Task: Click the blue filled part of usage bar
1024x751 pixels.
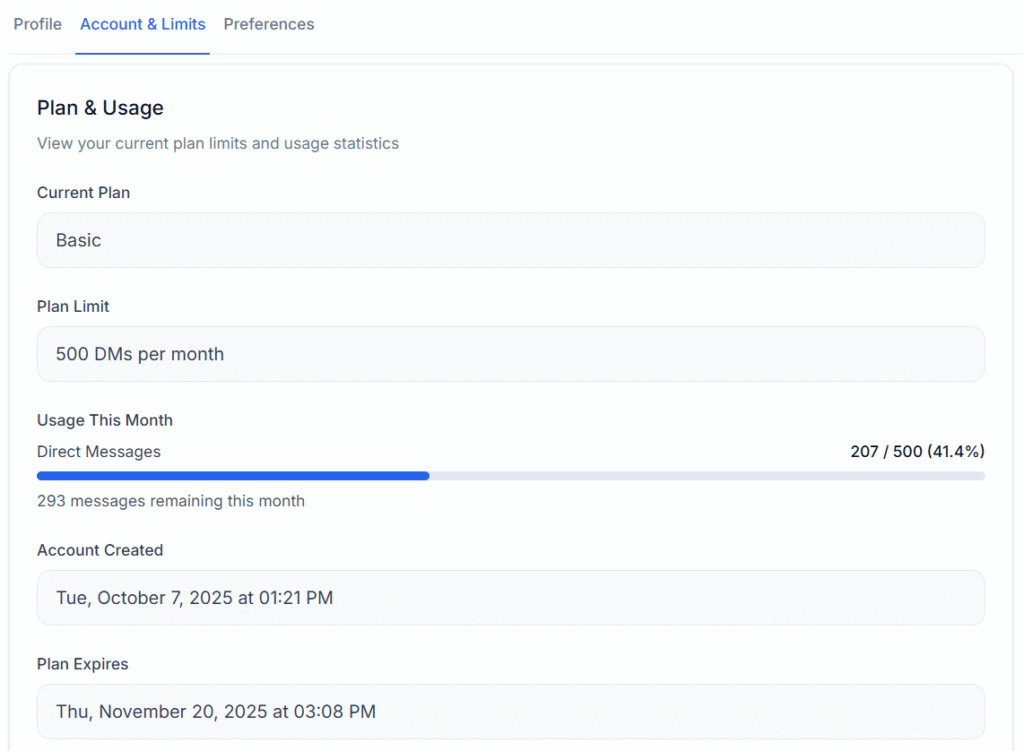Action: coord(232,476)
